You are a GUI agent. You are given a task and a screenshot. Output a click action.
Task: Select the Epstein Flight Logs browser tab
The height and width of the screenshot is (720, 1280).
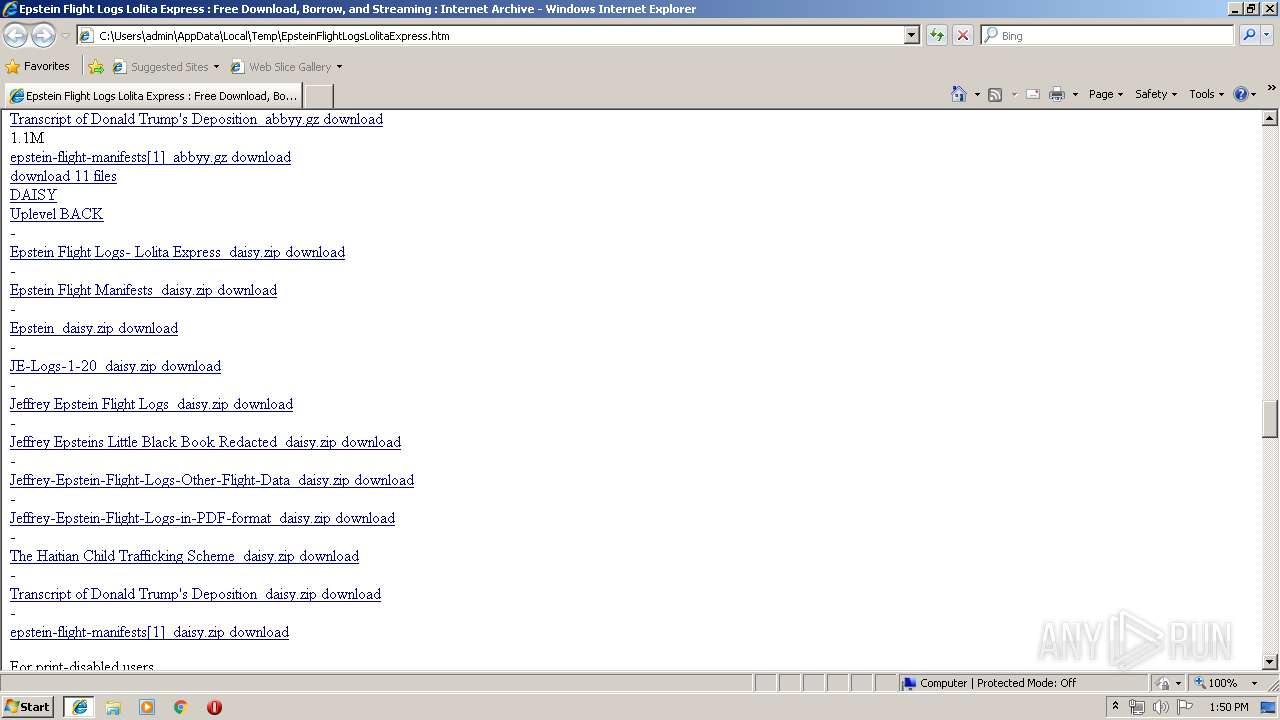153,96
